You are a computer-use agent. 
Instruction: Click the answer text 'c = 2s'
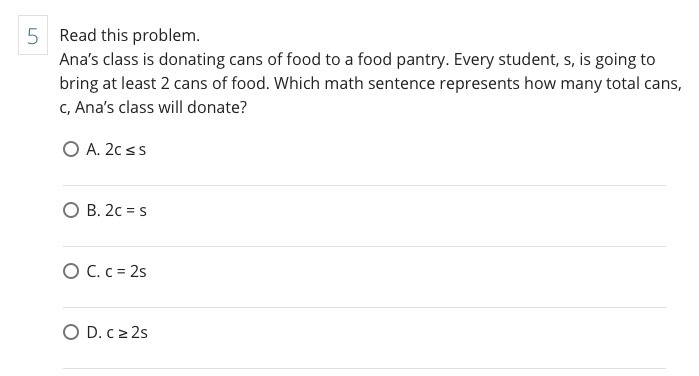[x=126, y=272]
